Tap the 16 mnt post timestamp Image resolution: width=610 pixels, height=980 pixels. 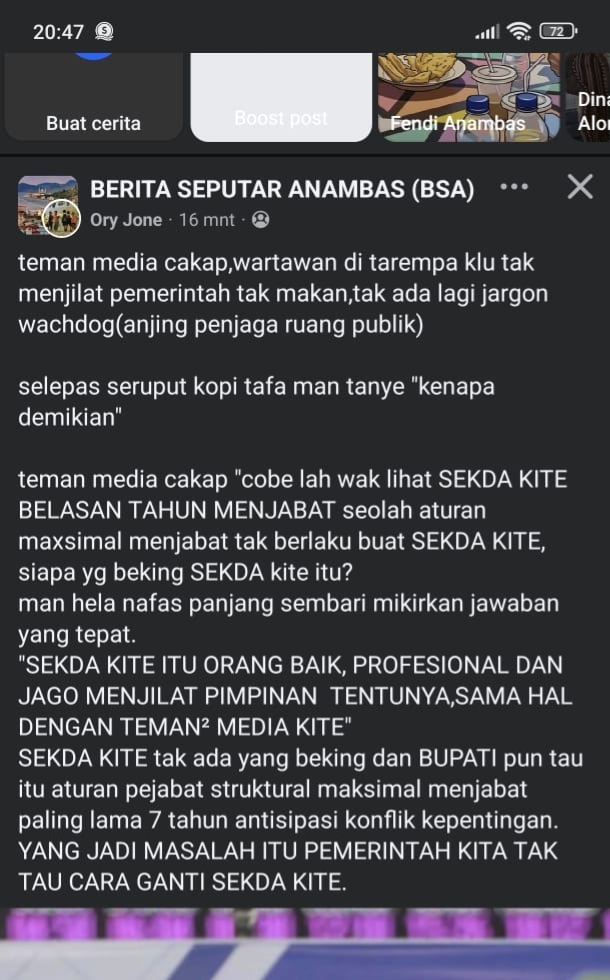(x=206, y=220)
